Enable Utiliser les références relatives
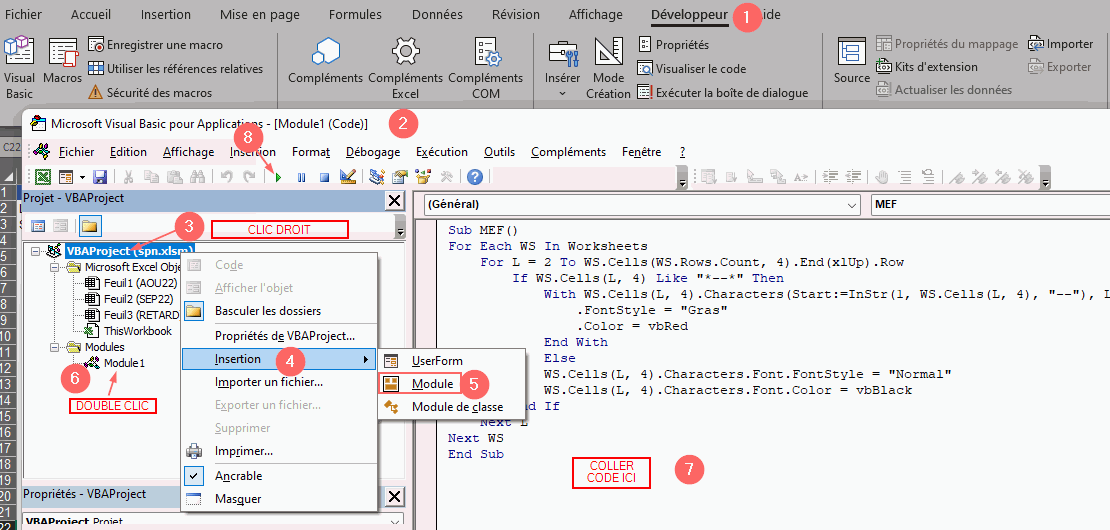 pyautogui.click(x=175, y=69)
